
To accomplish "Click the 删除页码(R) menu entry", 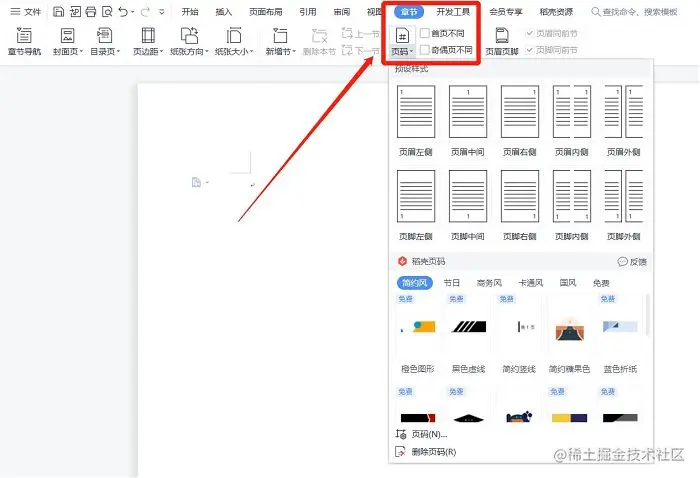I will 425,452.
